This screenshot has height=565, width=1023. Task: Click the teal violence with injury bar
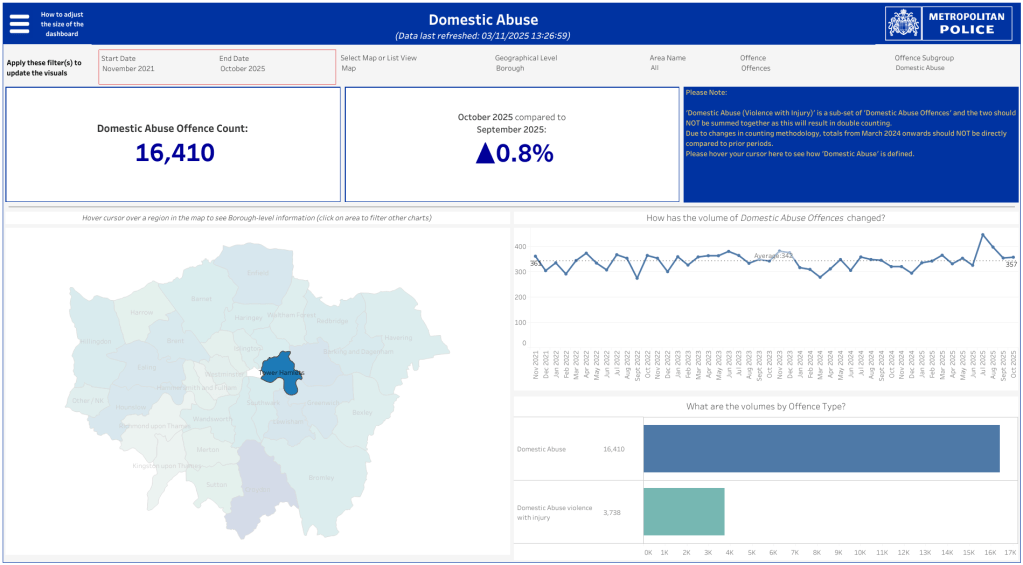(x=683, y=511)
